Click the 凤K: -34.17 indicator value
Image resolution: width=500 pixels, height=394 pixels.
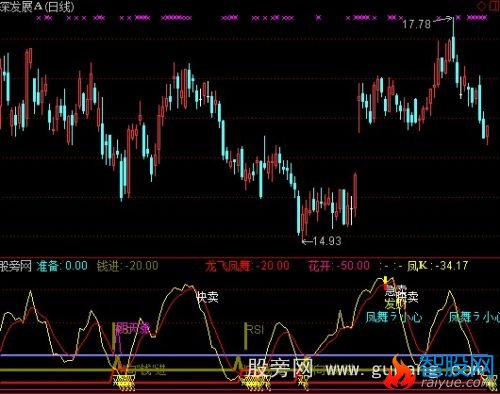click(x=438, y=266)
